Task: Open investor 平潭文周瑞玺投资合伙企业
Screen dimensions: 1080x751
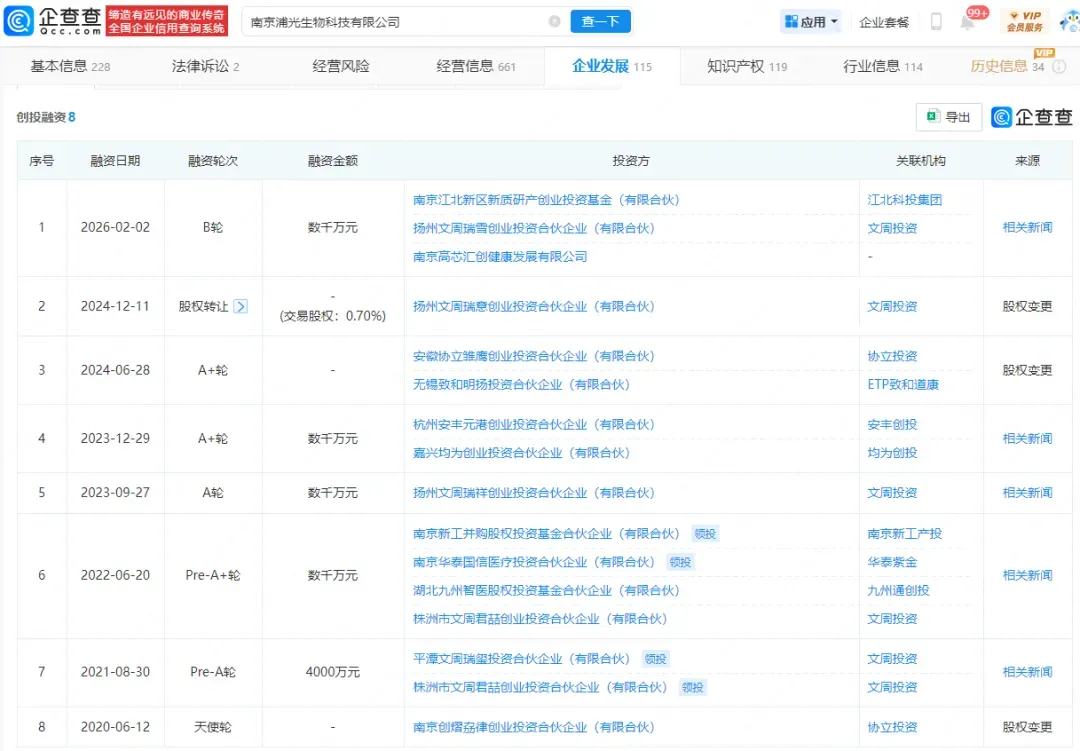Action: [x=521, y=659]
